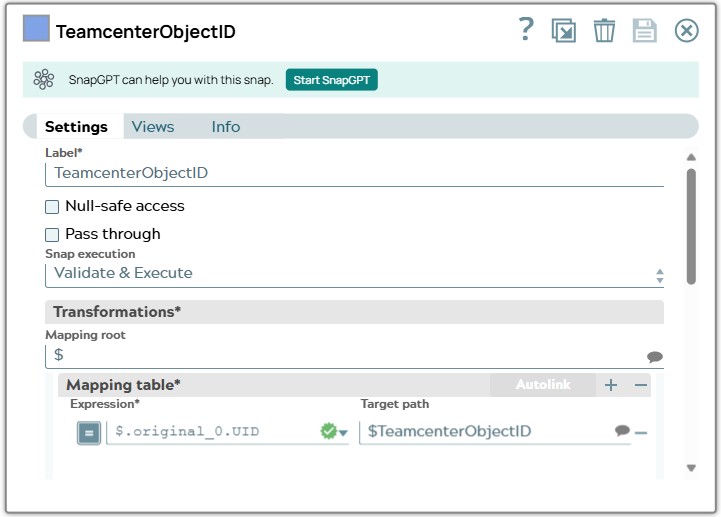
Task: Switch to the Views tab
Action: click(x=153, y=126)
